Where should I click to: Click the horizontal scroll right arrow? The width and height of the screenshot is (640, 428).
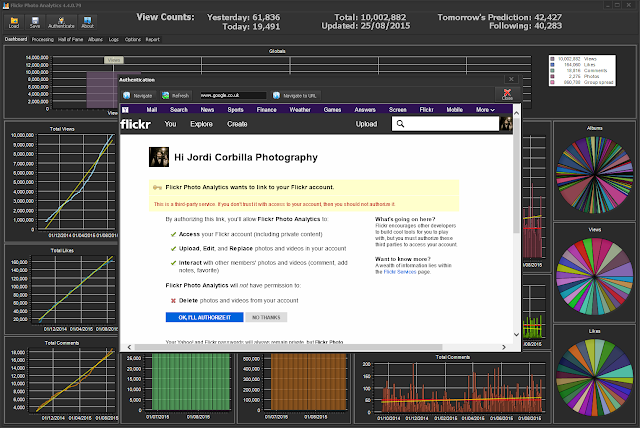point(504,347)
